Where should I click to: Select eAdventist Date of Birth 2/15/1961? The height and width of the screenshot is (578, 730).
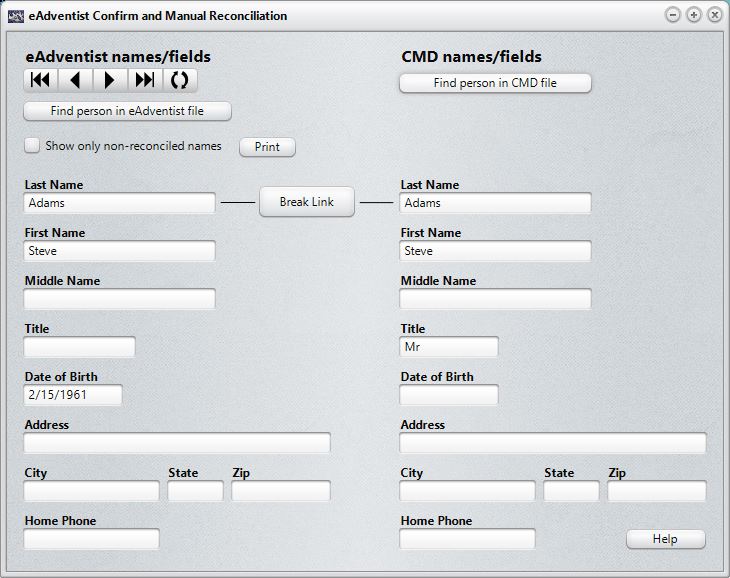tap(73, 395)
